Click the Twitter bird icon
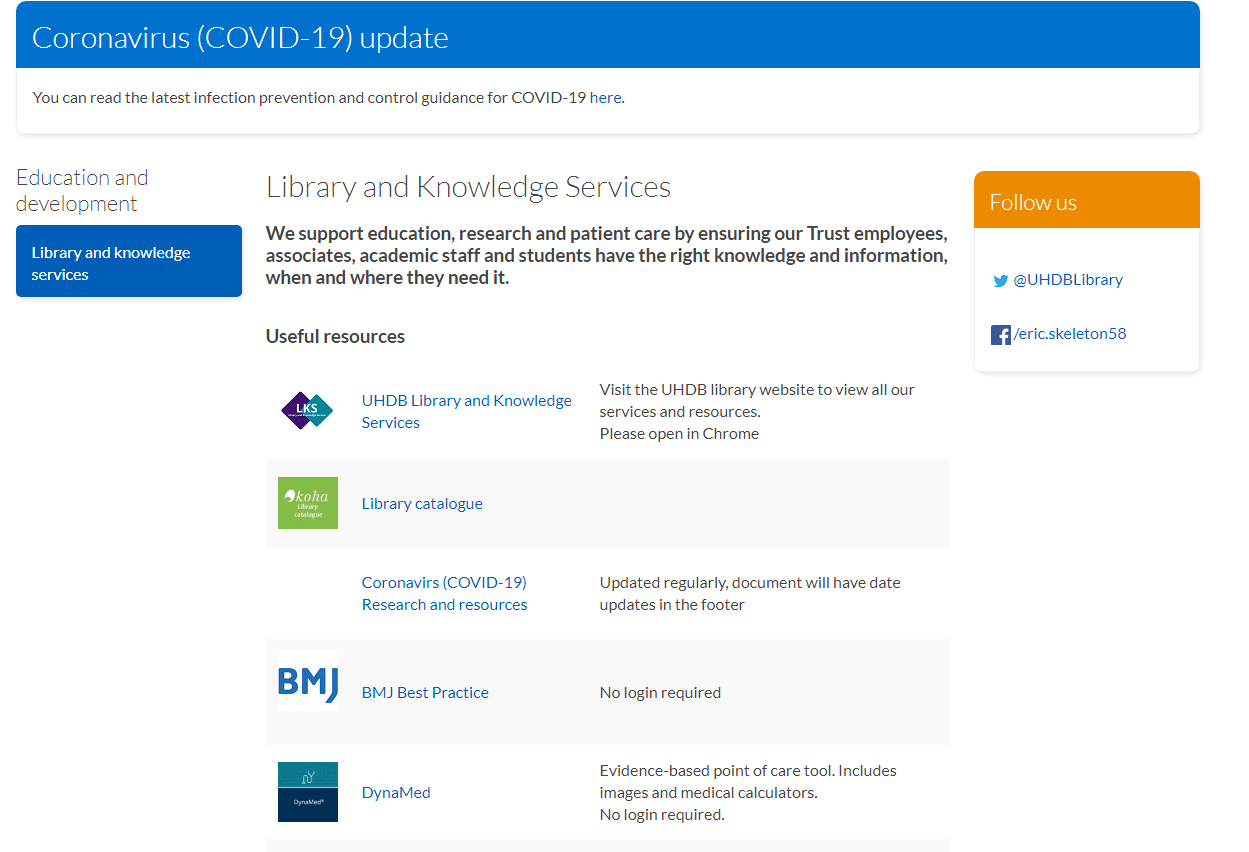1249x852 pixels. [1000, 281]
